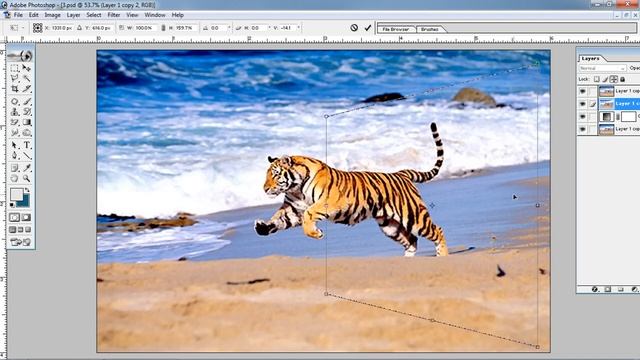Open the Layer menu
Viewport: 640px width, 360px height.
[73, 15]
